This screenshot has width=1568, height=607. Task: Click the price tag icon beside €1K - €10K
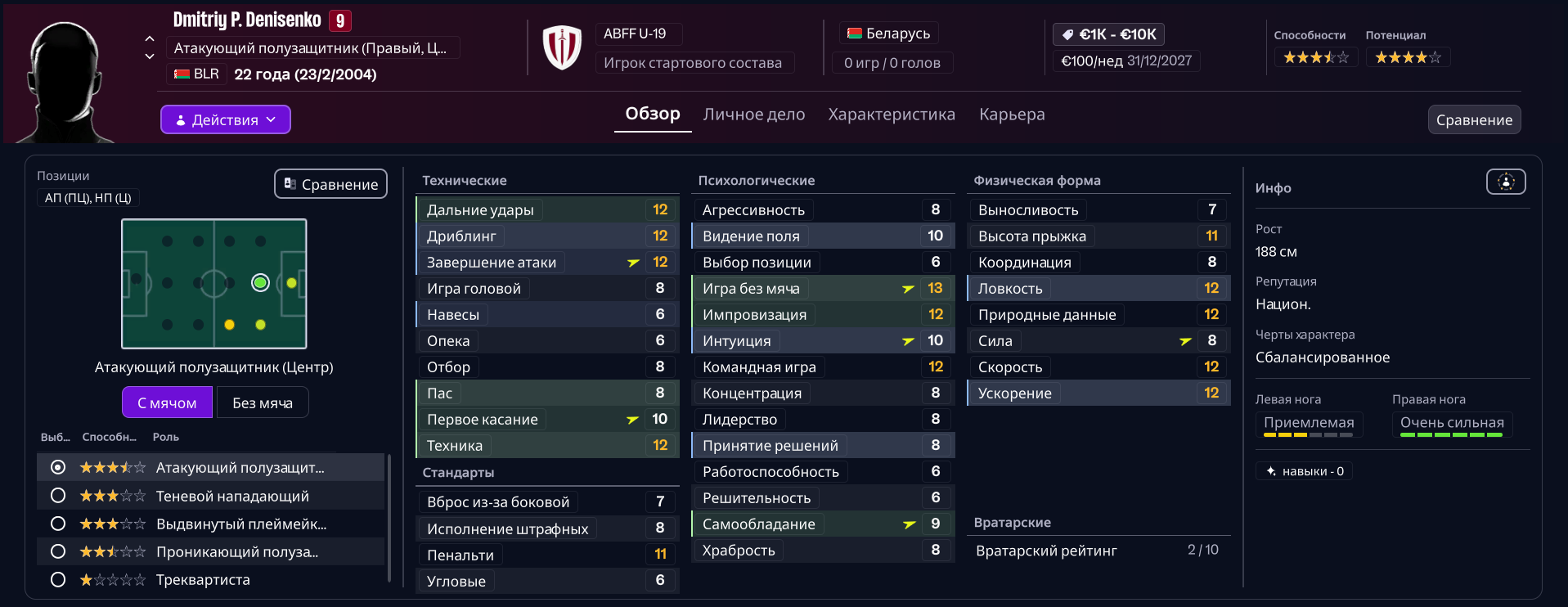point(1067,34)
